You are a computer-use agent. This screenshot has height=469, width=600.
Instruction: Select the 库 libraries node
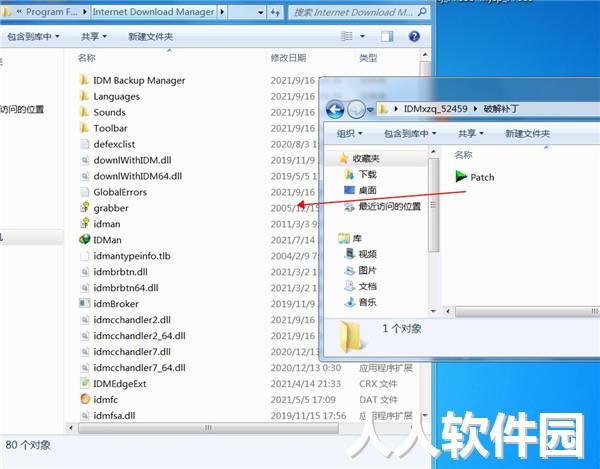pos(350,238)
